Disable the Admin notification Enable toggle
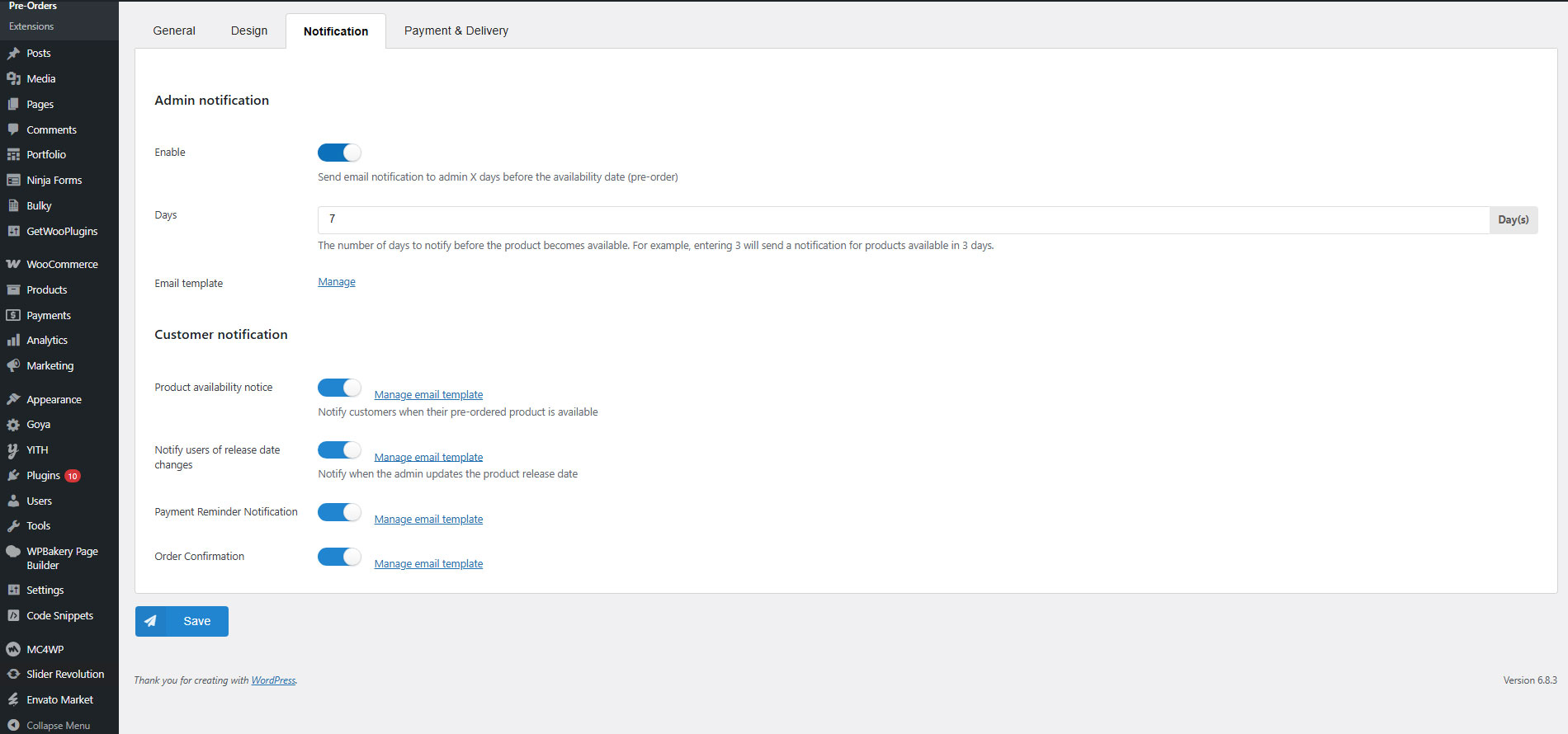Viewport: 1568px width, 734px height. pyautogui.click(x=339, y=153)
